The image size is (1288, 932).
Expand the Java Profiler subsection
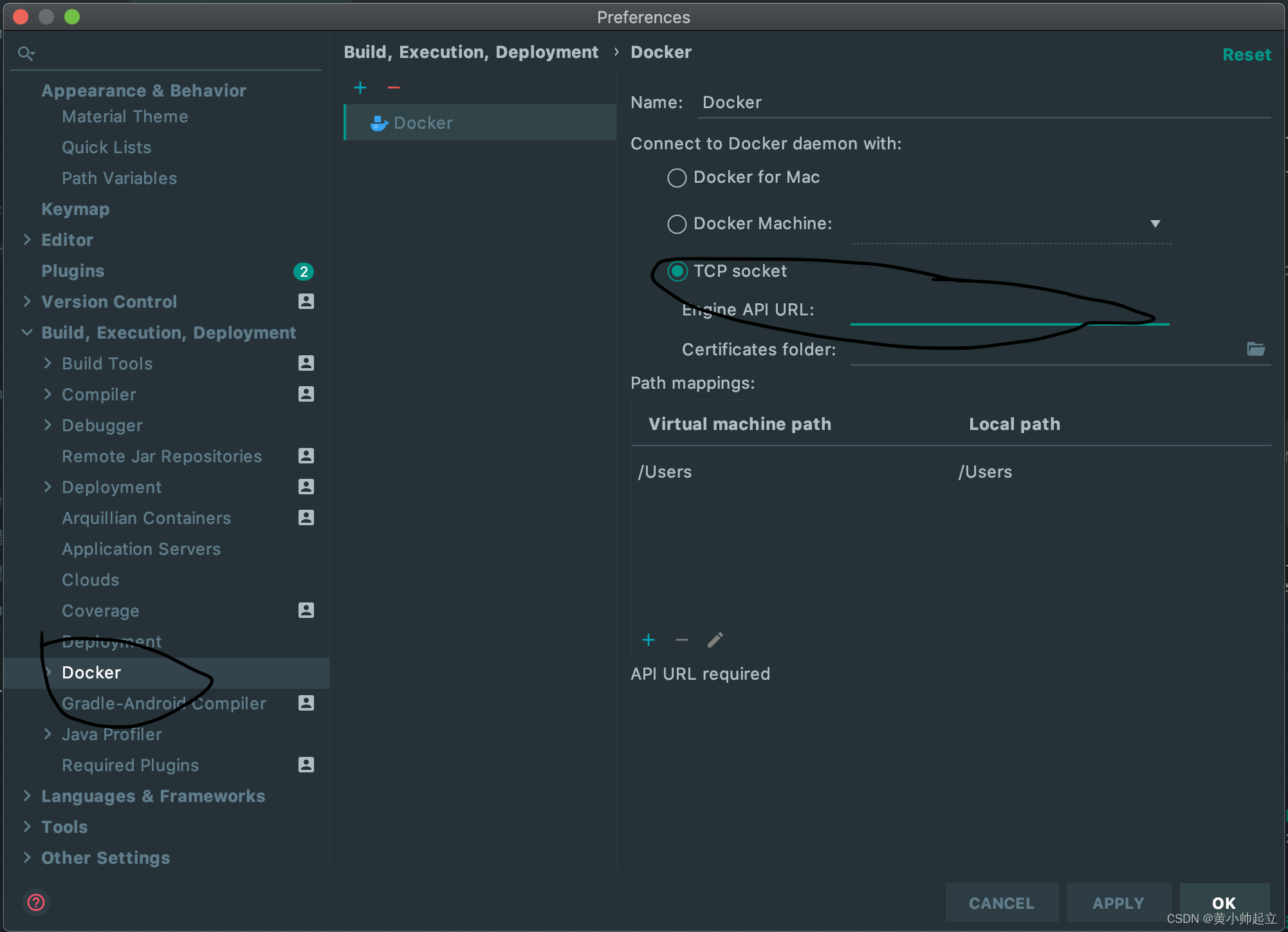point(48,734)
